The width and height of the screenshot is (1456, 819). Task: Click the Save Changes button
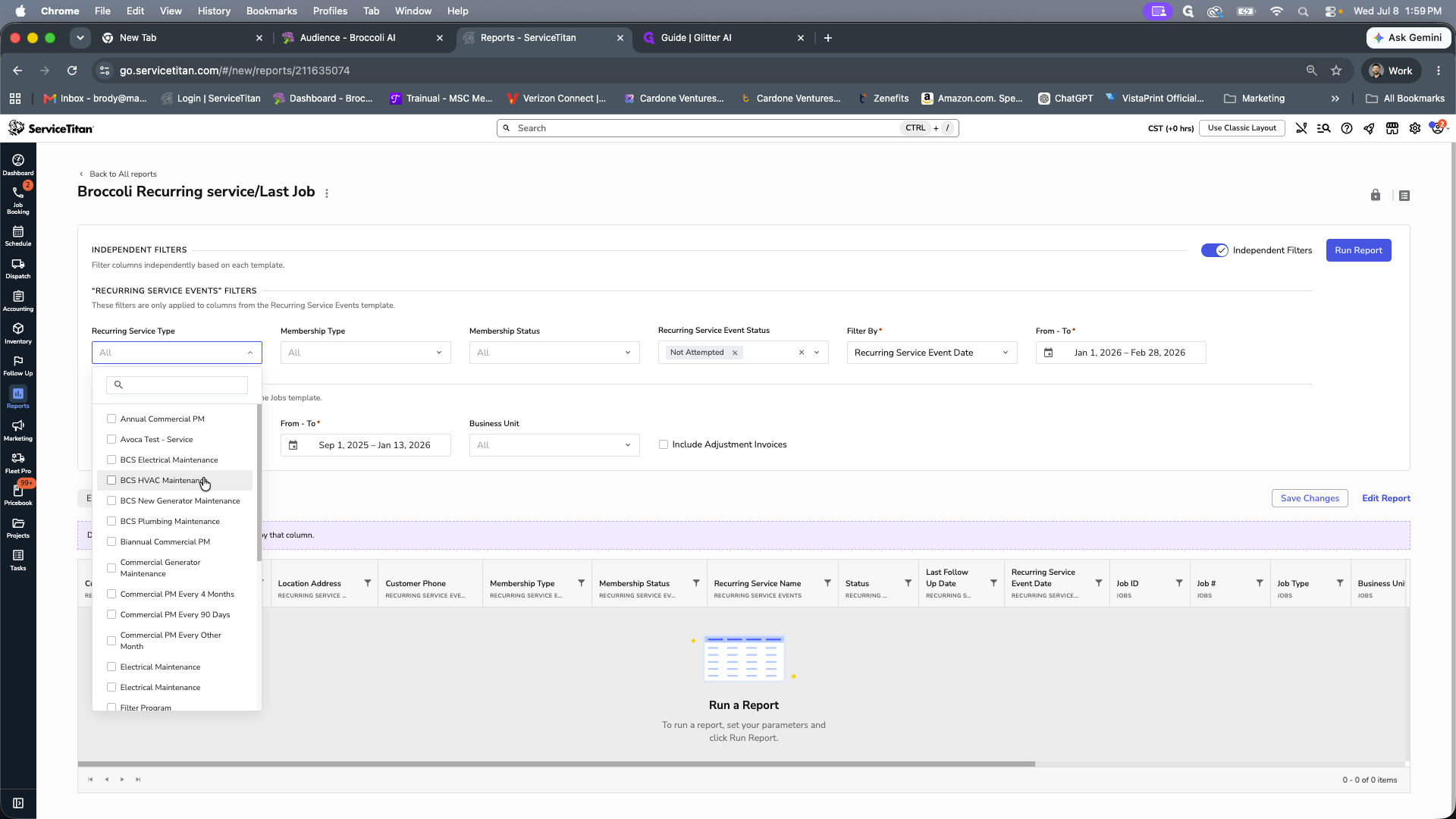[x=1310, y=498]
